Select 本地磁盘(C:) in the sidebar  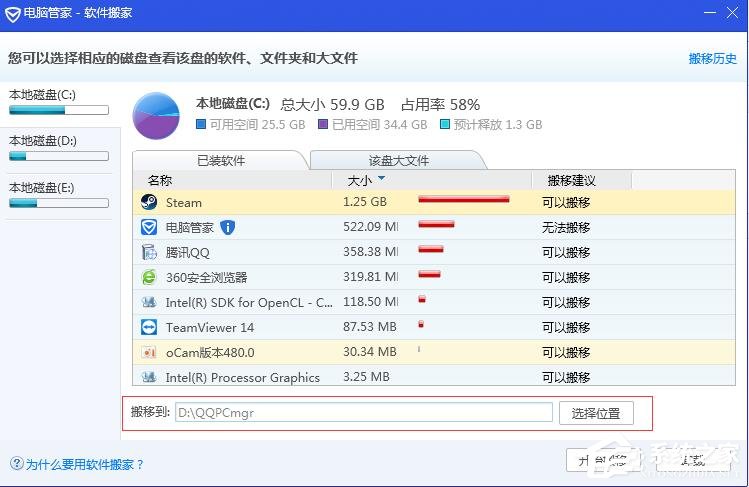(x=56, y=102)
